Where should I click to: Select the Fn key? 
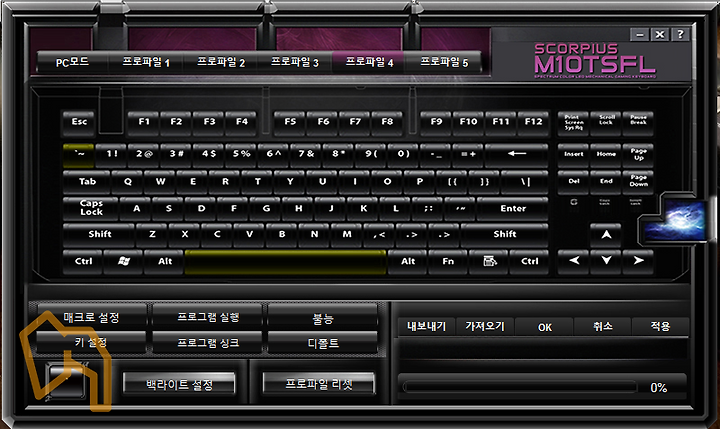(x=448, y=261)
